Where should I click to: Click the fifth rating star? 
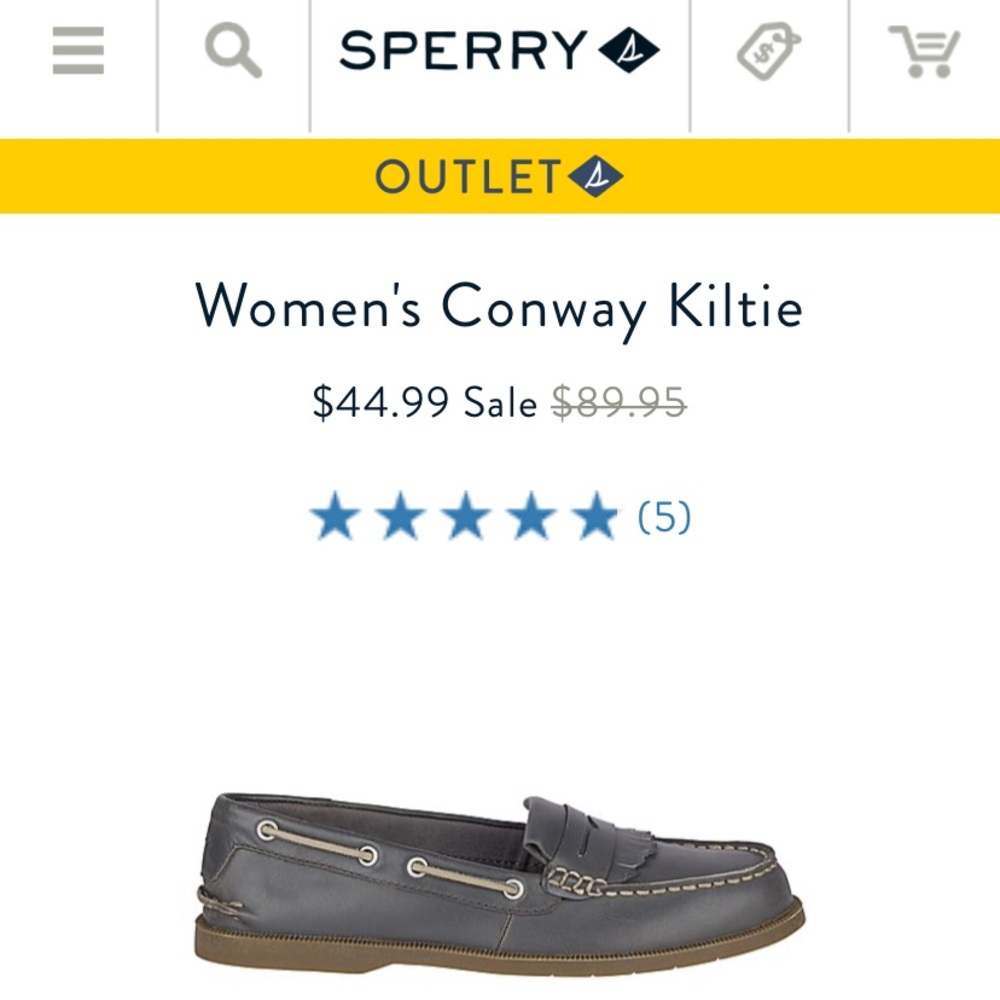[x=595, y=515]
